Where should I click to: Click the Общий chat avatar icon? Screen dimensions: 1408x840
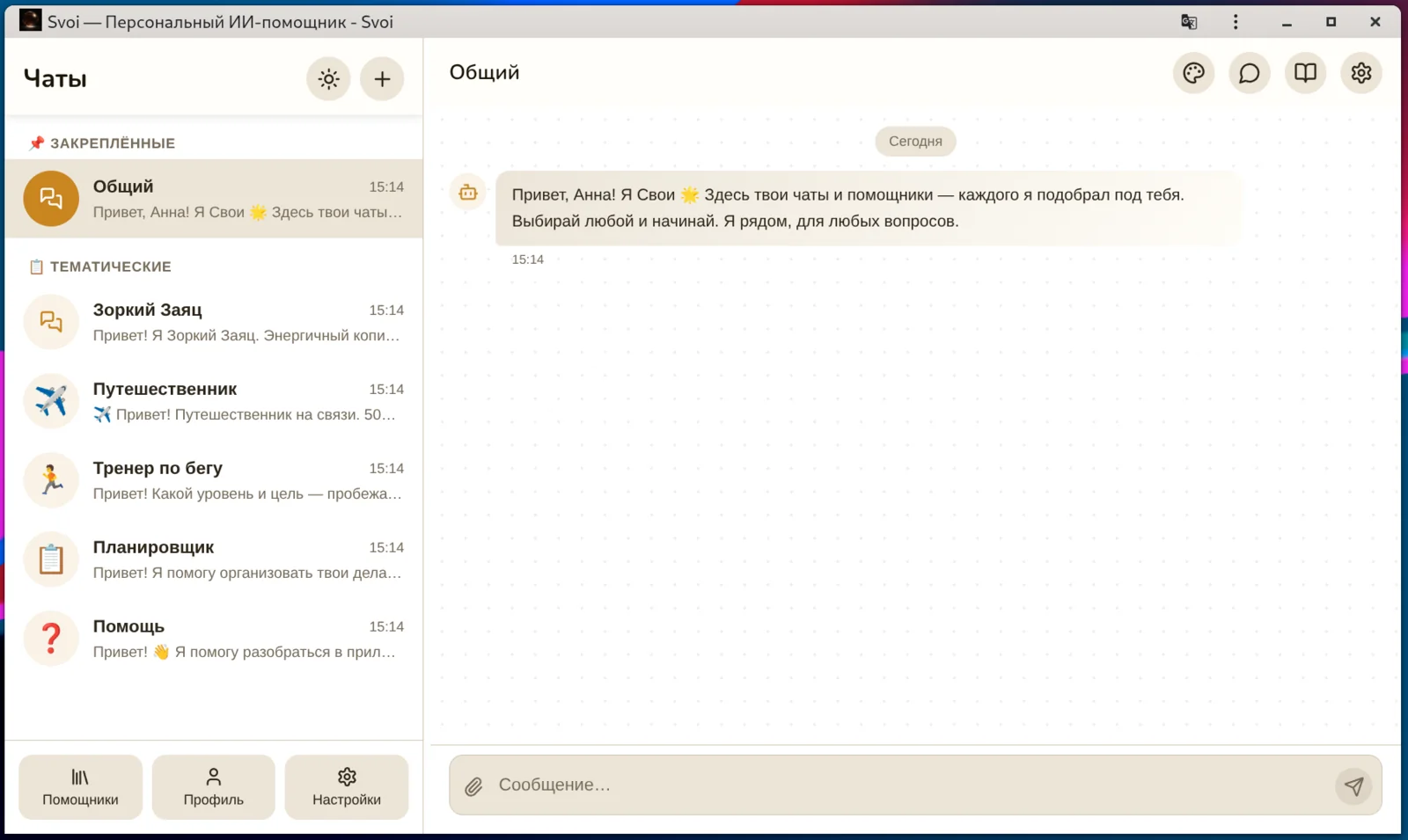pyautogui.click(x=51, y=199)
